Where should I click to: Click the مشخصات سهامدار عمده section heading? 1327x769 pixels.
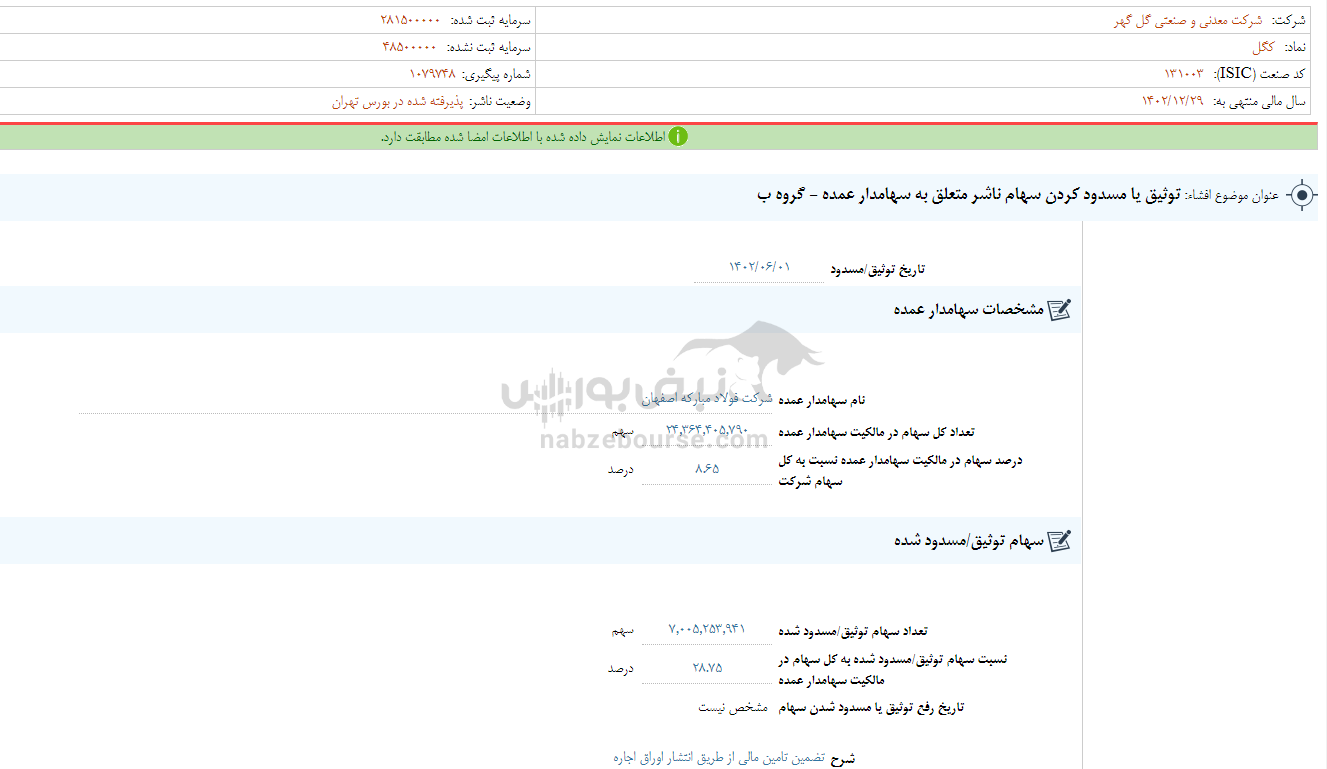(968, 310)
